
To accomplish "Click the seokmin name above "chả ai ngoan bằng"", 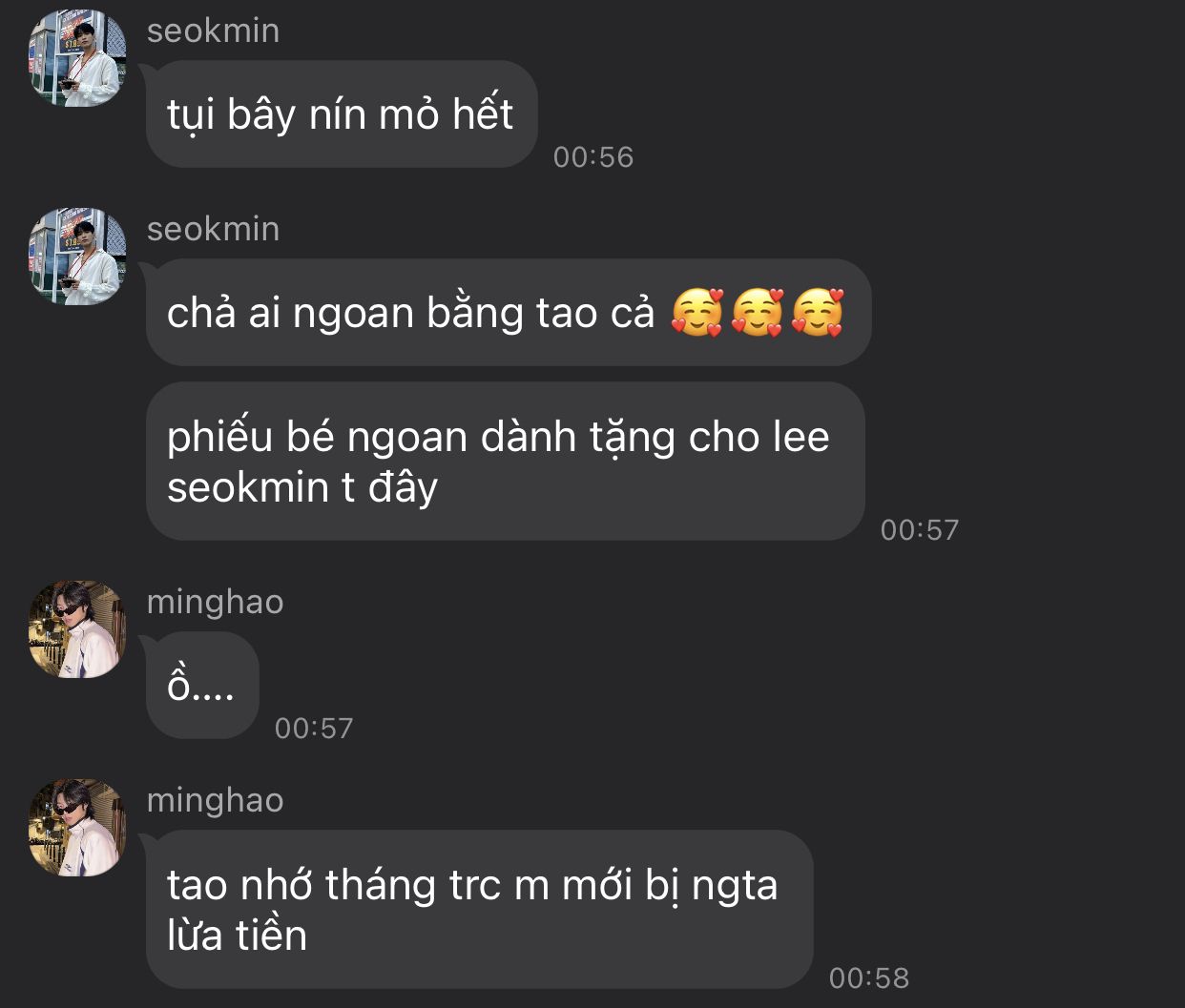I will click(x=214, y=229).
